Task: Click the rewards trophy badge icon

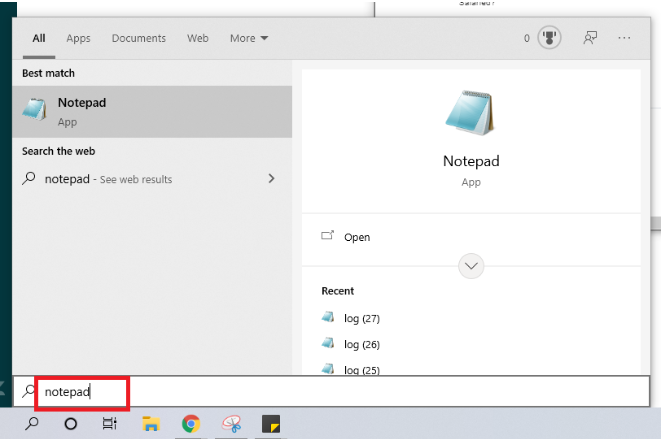Action: pos(549,38)
